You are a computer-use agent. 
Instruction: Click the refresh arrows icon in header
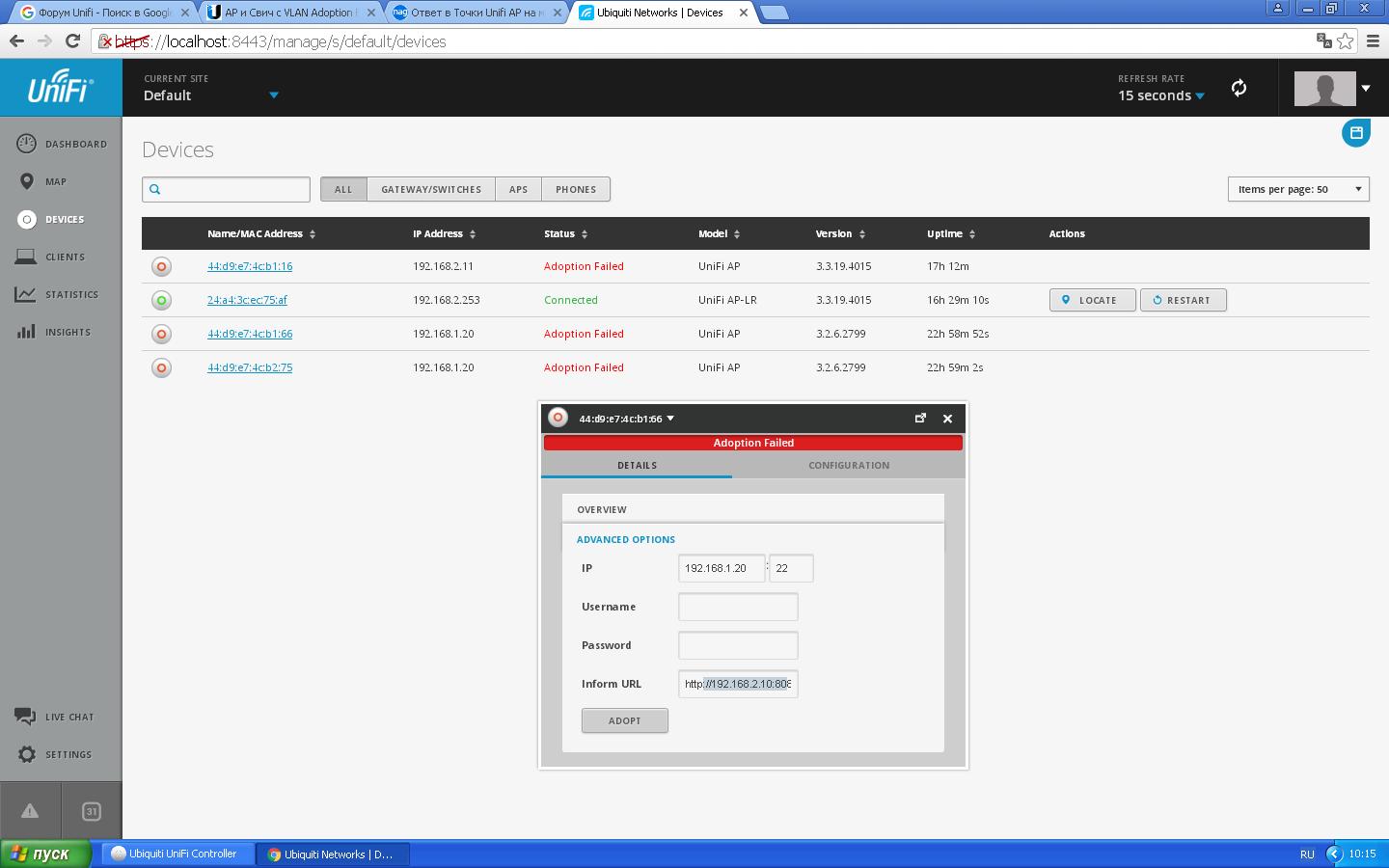[1239, 88]
